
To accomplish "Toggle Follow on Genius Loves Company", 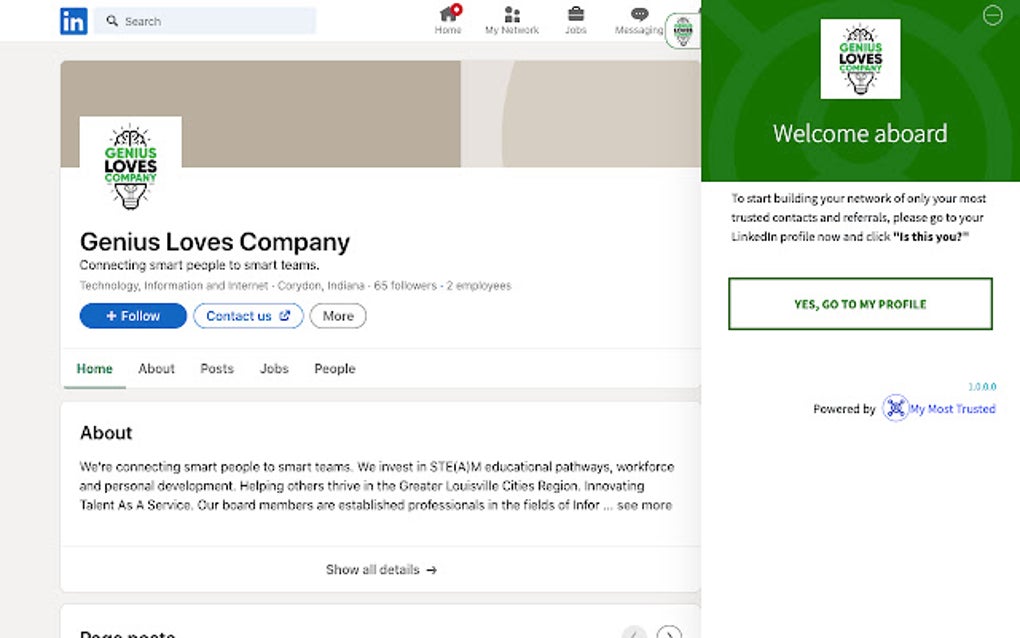I will (x=132, y=315).
